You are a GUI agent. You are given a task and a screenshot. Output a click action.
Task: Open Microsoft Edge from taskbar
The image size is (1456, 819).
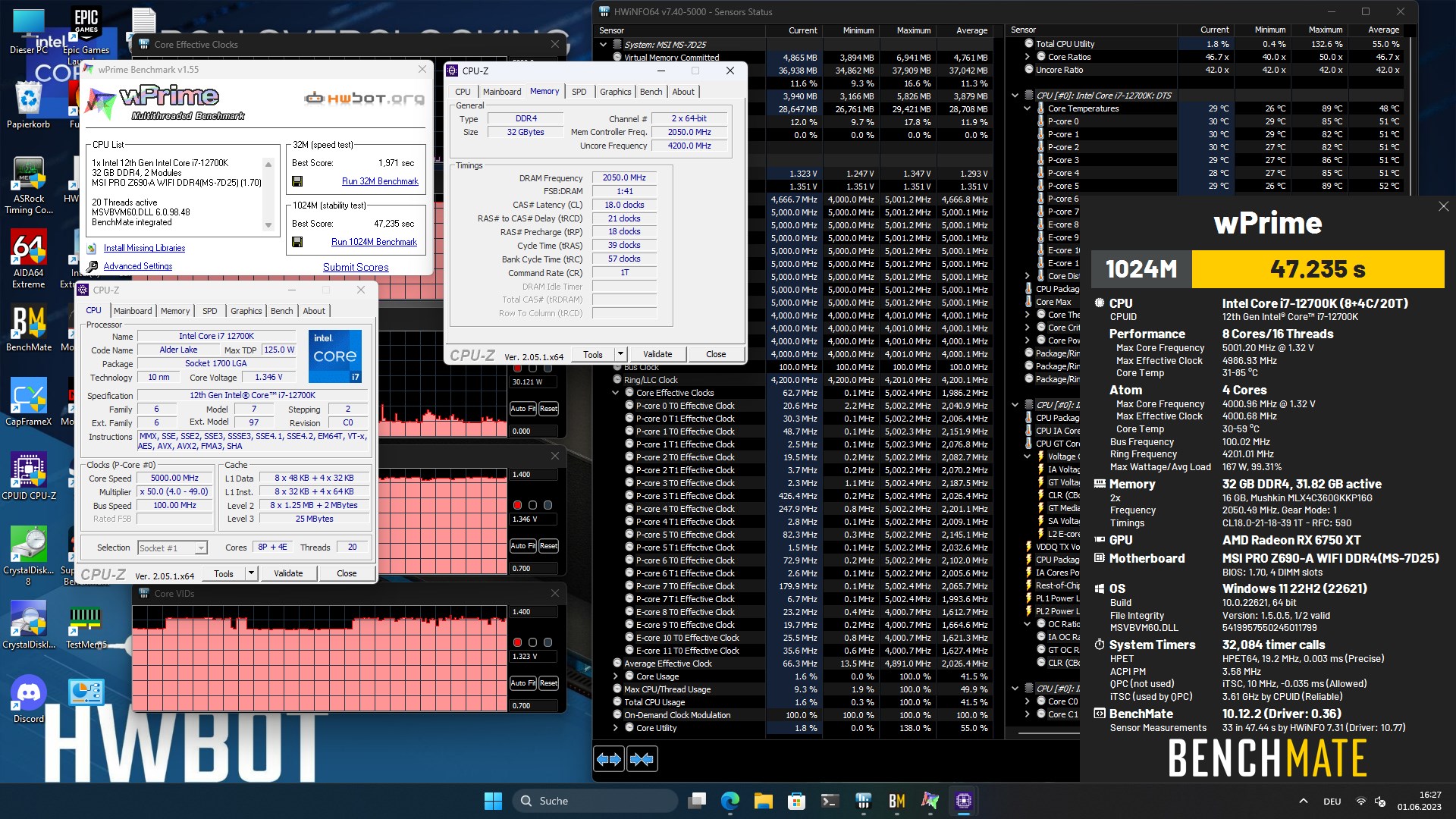[730, 801]
